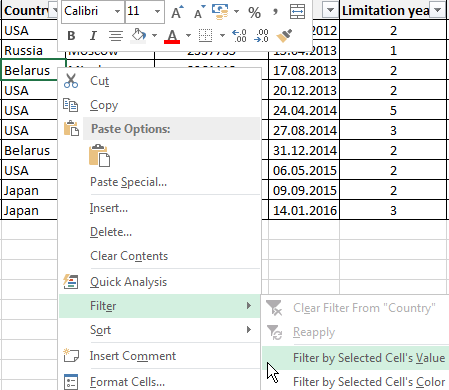Click the Format Cells icon
This screenshot has height=390, width=449.
71,382
